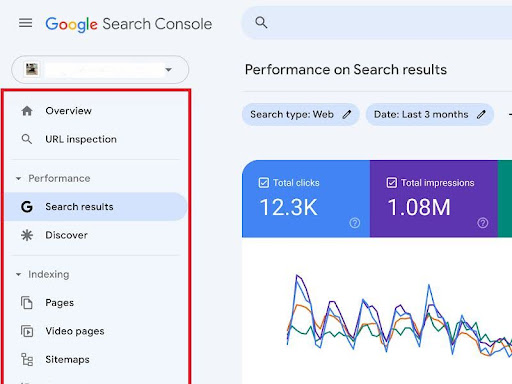
Task: Click the search magnifier icon in top bar
Action: 261,23
